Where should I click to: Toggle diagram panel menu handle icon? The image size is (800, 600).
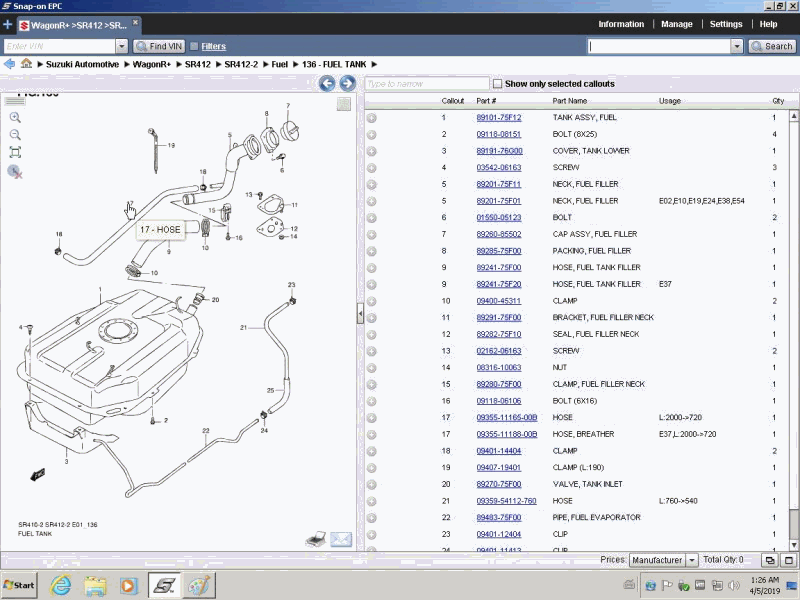[15, 101]
